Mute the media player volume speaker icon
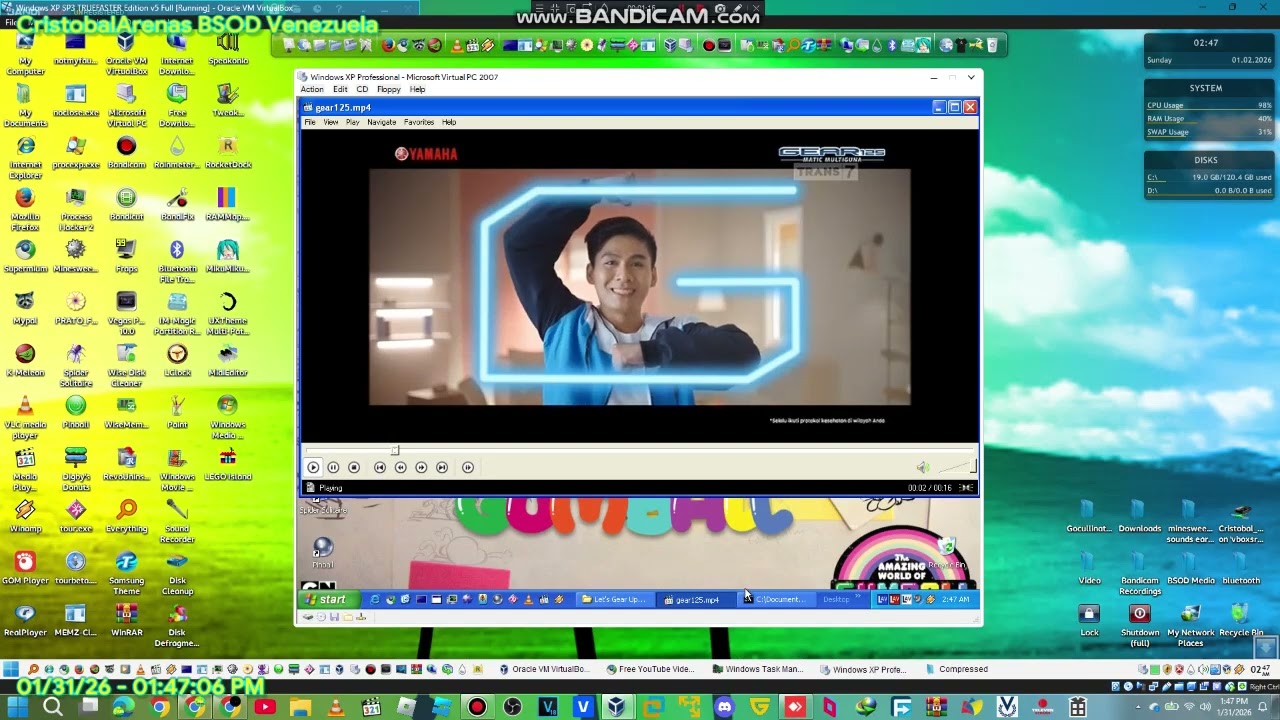The height and width of the screenshot is (720, 1280). click(922, 467)
